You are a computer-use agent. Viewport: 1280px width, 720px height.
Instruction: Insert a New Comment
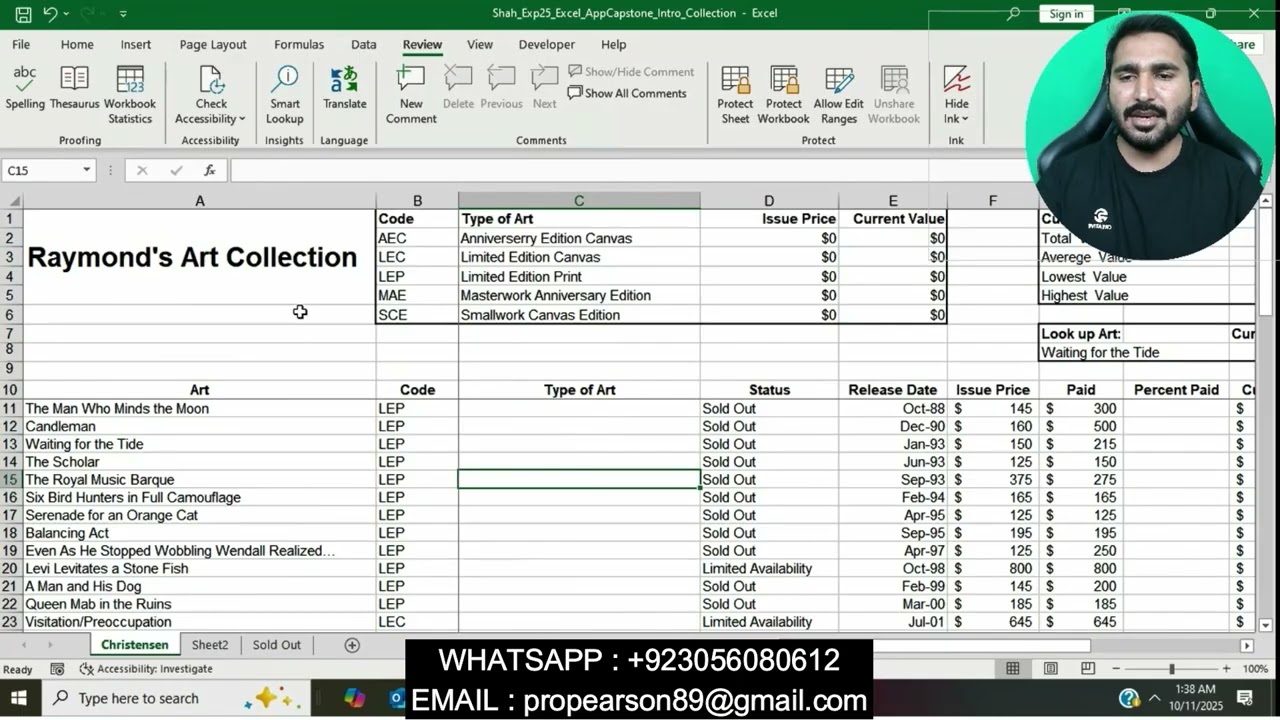point(411,94)
